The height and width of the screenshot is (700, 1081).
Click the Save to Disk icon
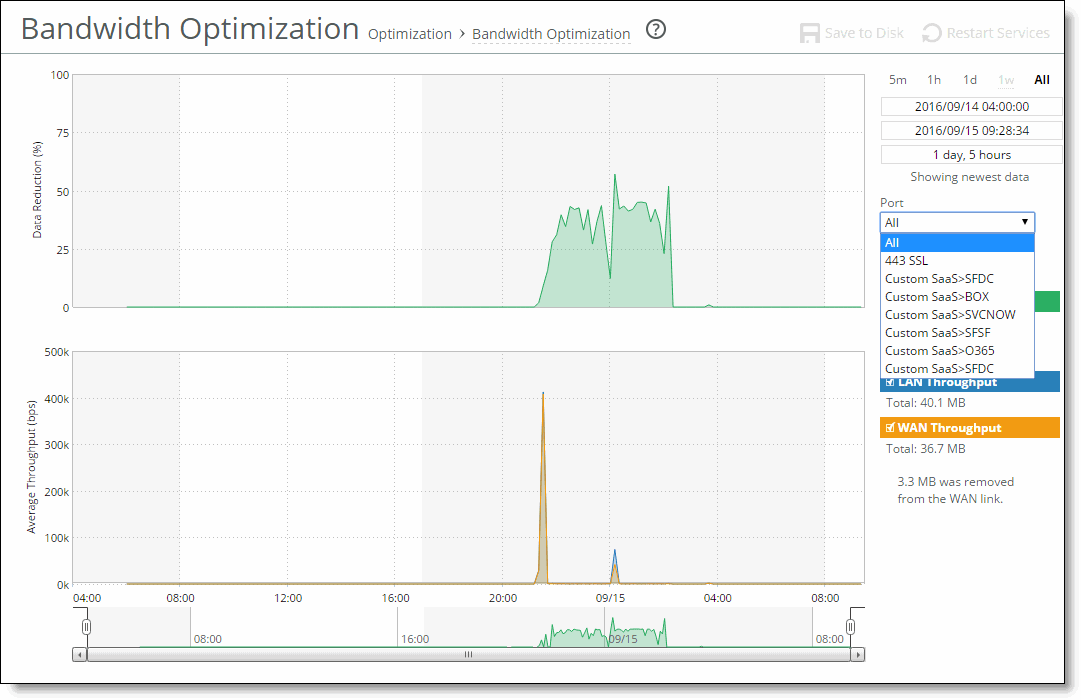click(x=809, y=31)
